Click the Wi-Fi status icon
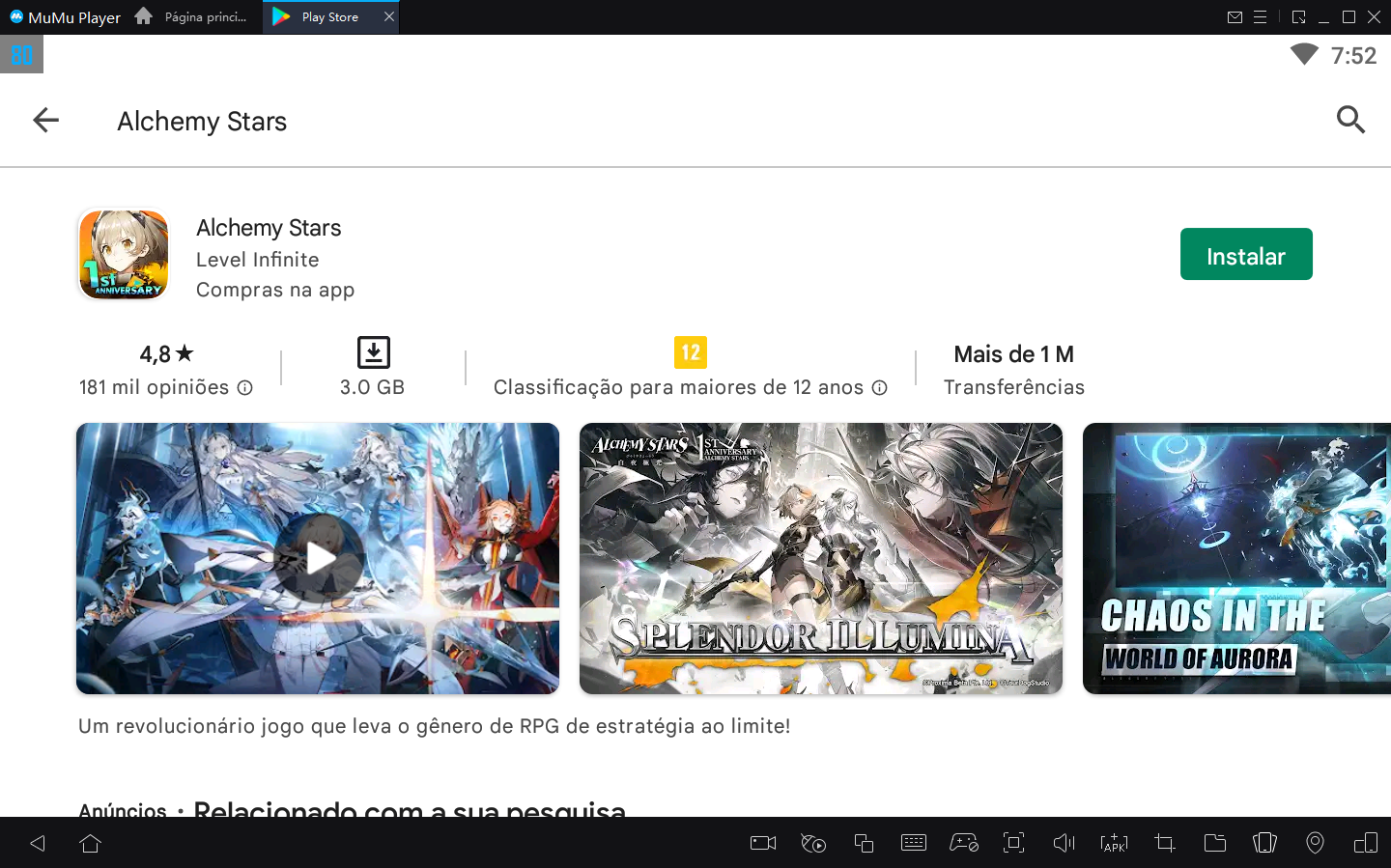Screen dimensions: 1391x868 [x=1304, y=54]
